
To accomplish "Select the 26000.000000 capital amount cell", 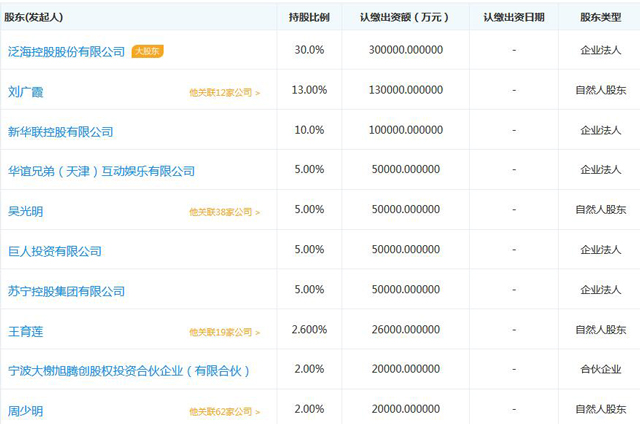I will 406,329.
